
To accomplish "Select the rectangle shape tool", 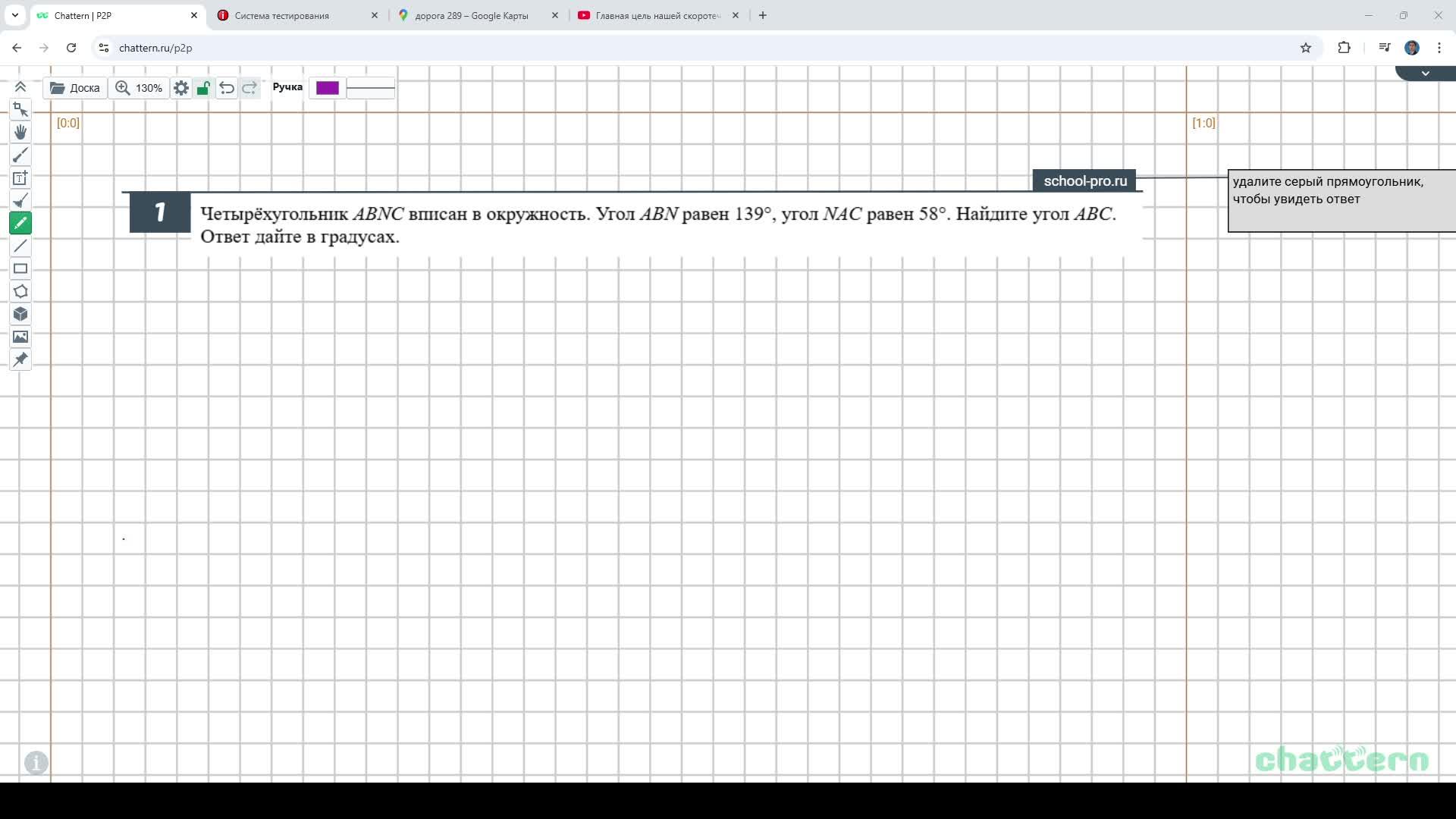I will [20, 268].
